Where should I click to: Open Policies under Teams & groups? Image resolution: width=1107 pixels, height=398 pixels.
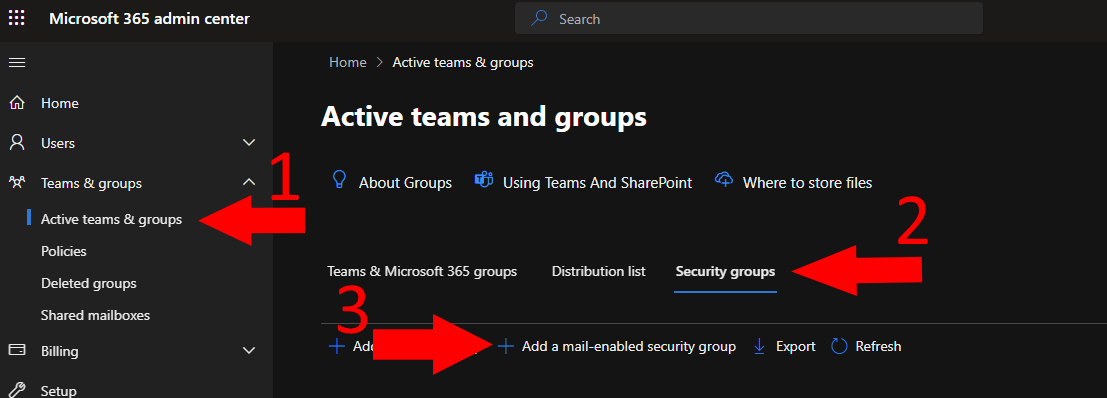(x=64, y=251)
